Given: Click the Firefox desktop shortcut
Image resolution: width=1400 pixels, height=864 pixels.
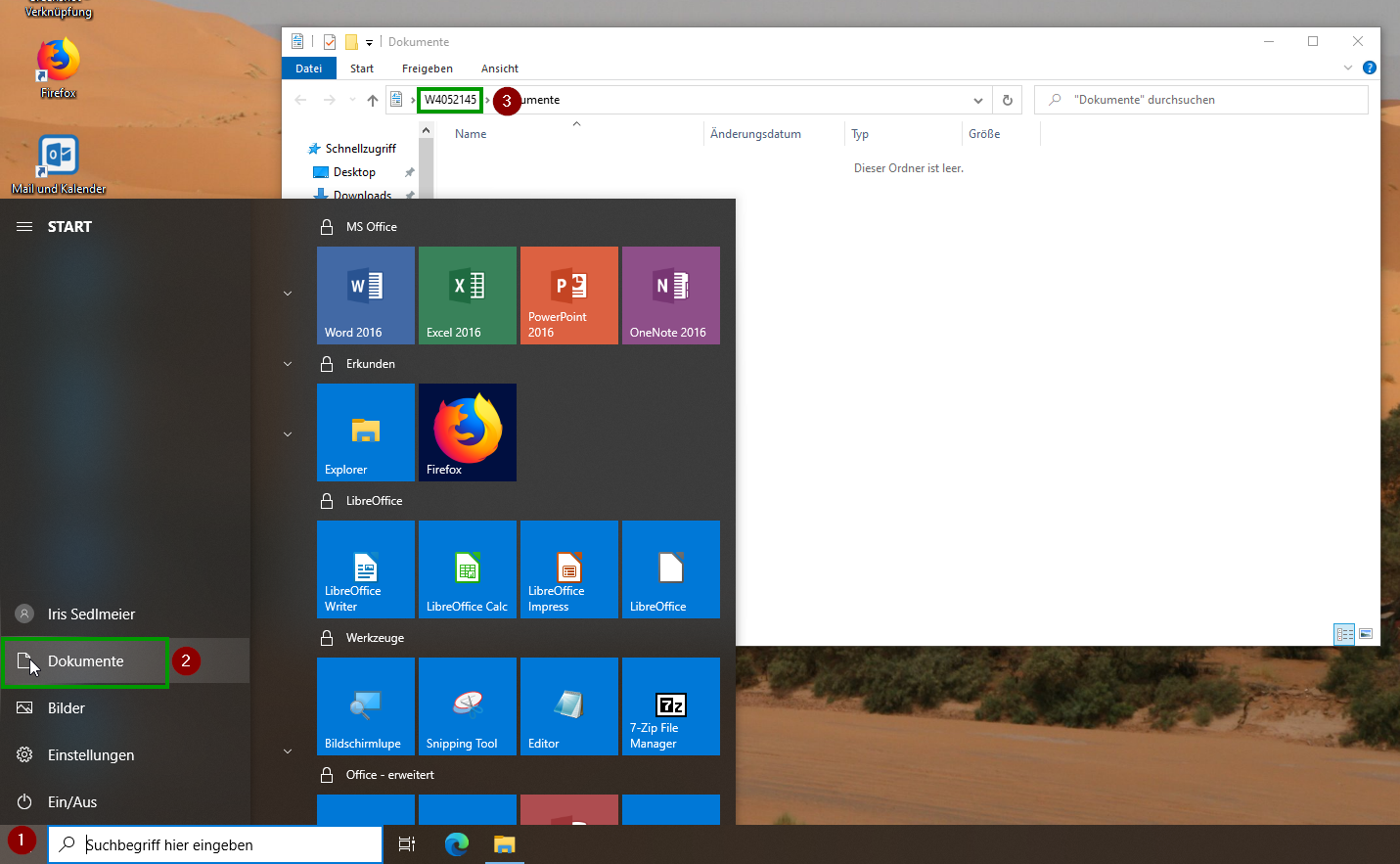Looking at the screenshot, I should click(59, 68).
